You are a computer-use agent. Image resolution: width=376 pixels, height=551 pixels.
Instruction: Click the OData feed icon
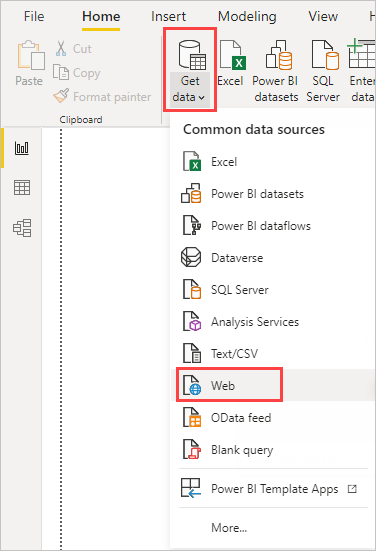click(x=192, y=417)
